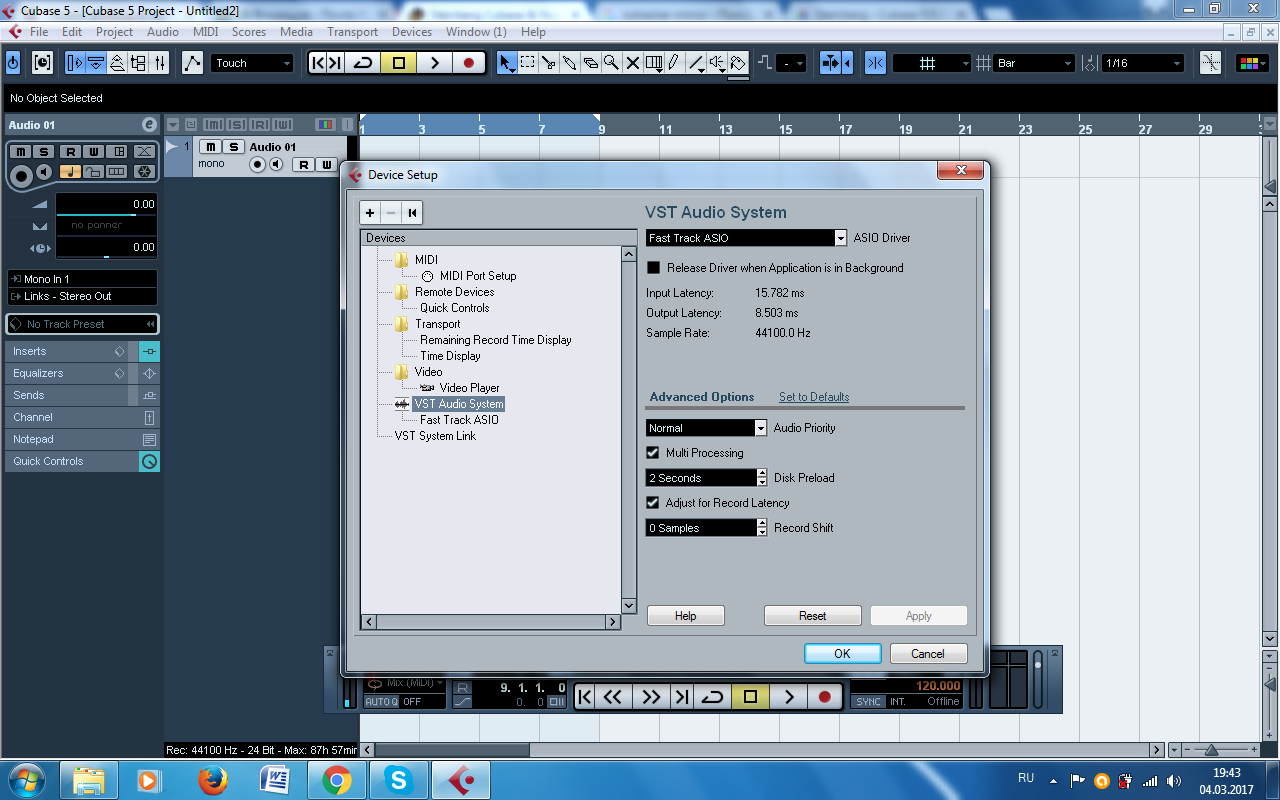This screenshot has height=800, width=1280.
Task: Click Set to Defaults link
Action: point(814,397)
